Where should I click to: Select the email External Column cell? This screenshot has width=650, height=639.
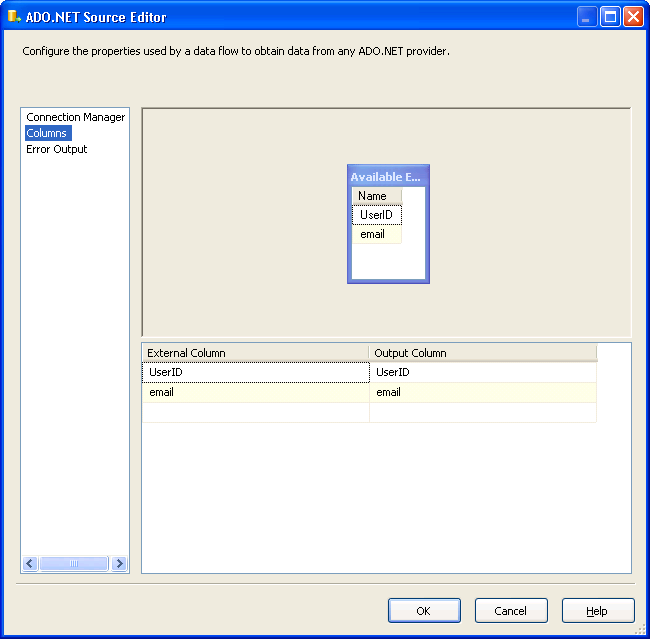click(x=255, y=392)
